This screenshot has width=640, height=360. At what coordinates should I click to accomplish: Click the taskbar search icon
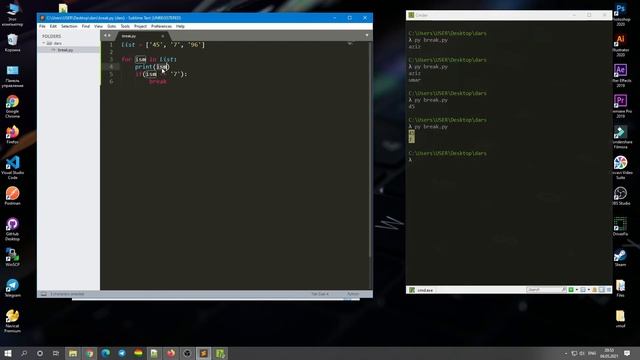(x=24, y=353)
